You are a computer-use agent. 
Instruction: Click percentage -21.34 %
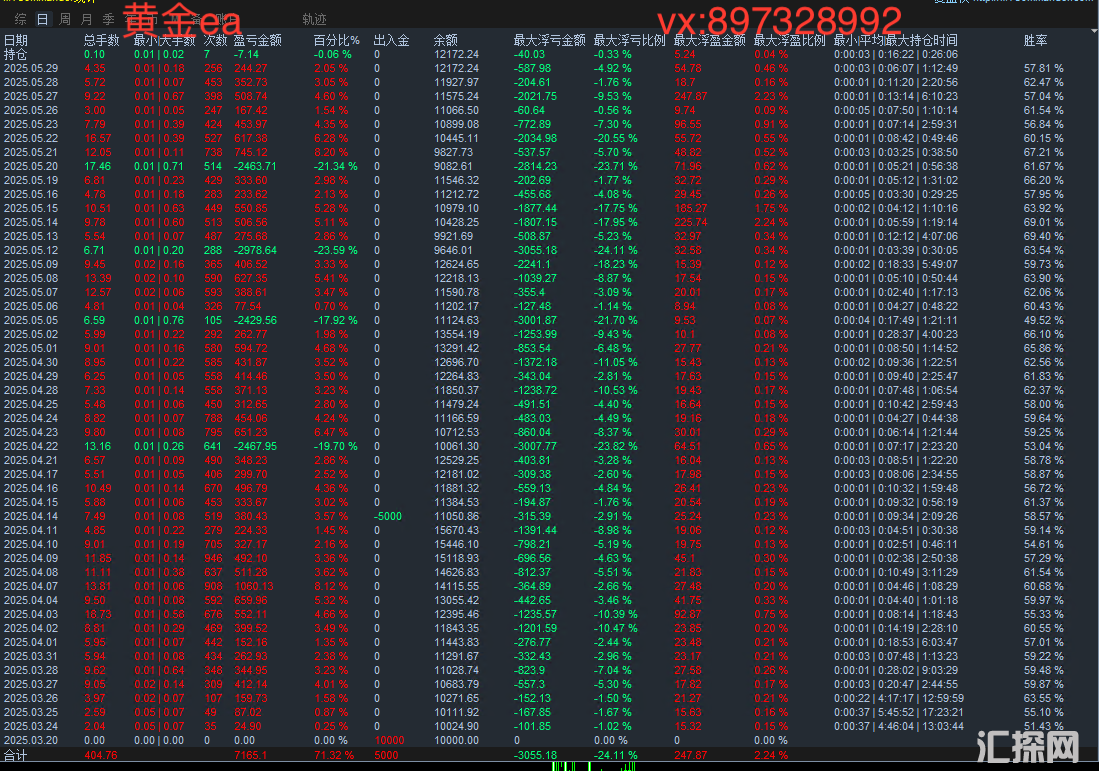coord(336,166)
